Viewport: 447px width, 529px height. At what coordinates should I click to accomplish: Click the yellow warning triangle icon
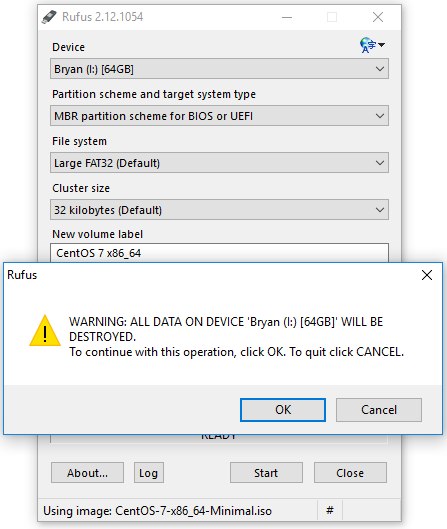click(x=45, y=331)
